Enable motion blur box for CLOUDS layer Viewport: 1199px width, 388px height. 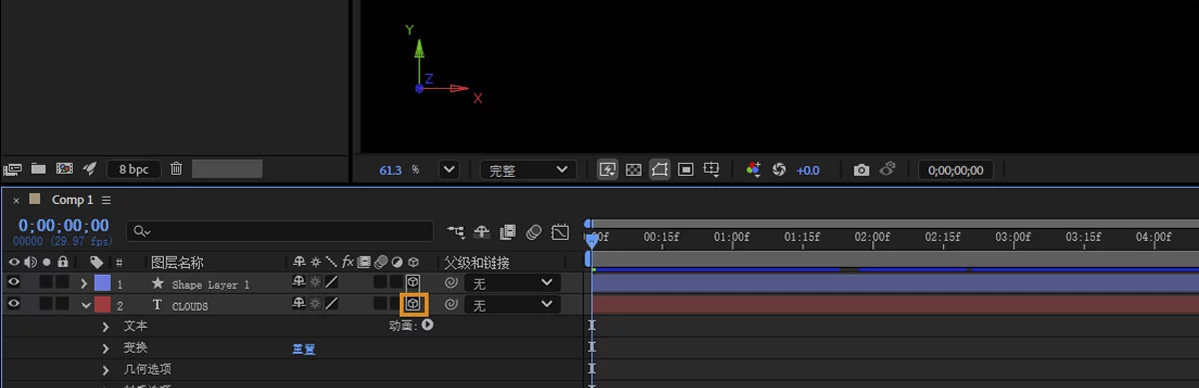pos(380,304)
